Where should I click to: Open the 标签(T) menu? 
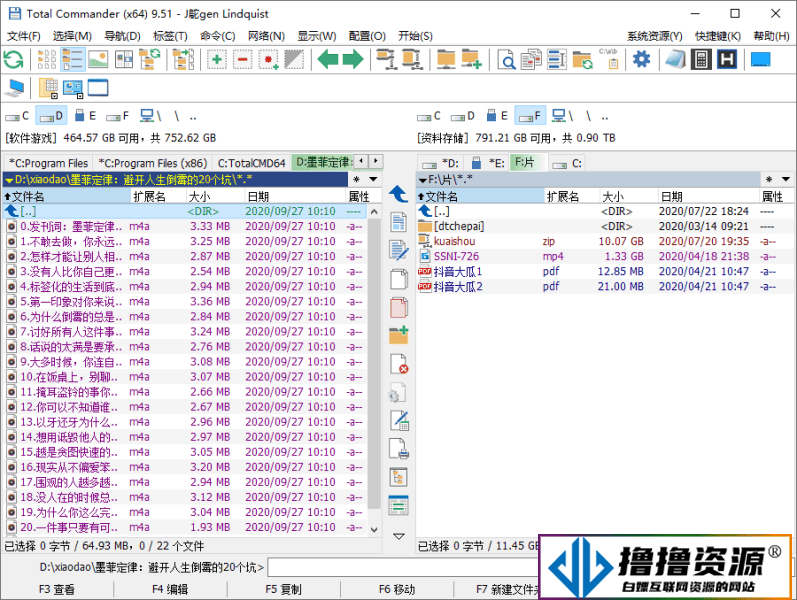click(x=170, y=36)
